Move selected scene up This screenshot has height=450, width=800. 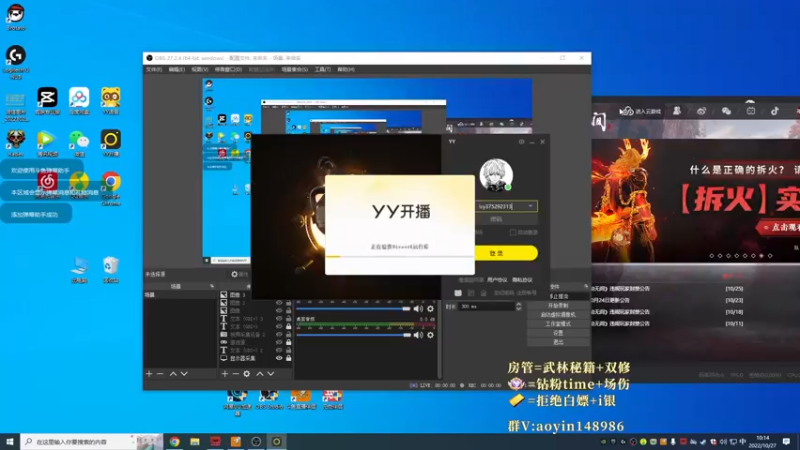(173, 374)
